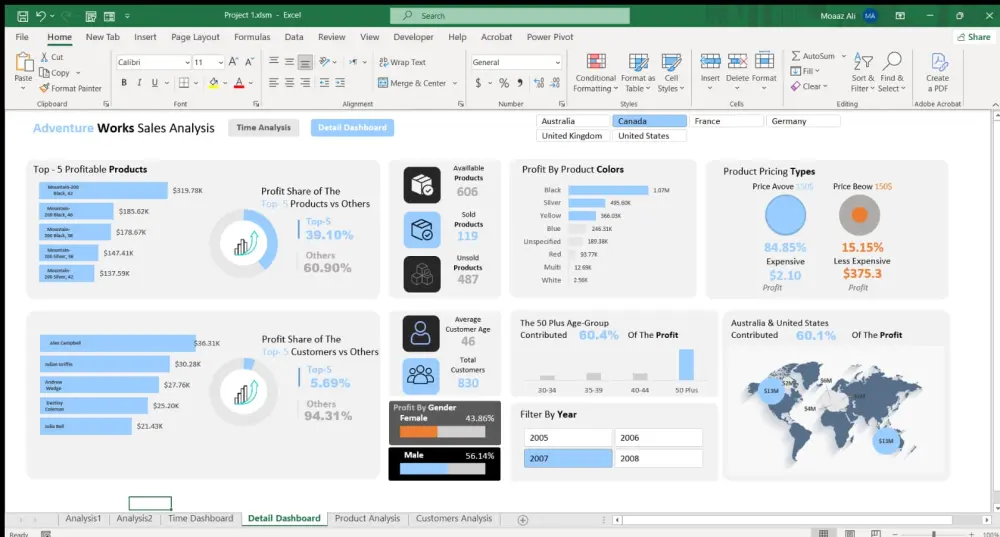The width and height of the screenshot is (1000, 537).
Task: Select year 2005 in Filter By Year
Action: pyautogui.click(x=568, y=438)
